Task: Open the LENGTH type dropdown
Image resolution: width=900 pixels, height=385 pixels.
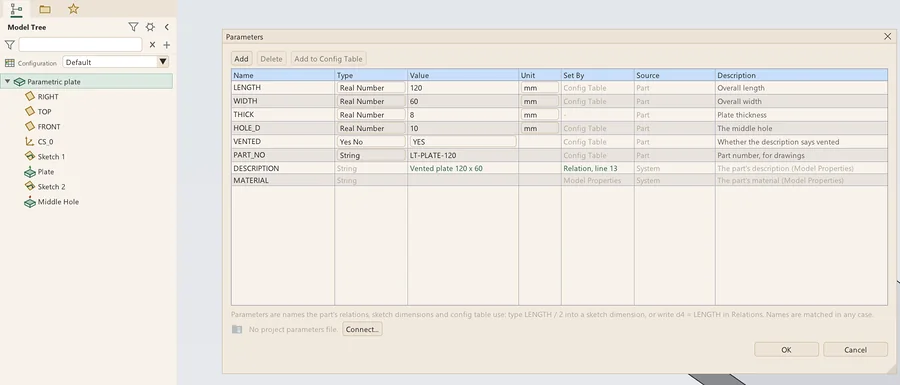Action: 371,88
